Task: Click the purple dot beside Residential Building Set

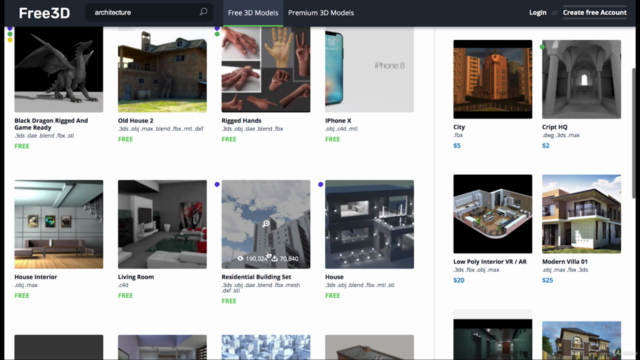Action: [217, 184]
